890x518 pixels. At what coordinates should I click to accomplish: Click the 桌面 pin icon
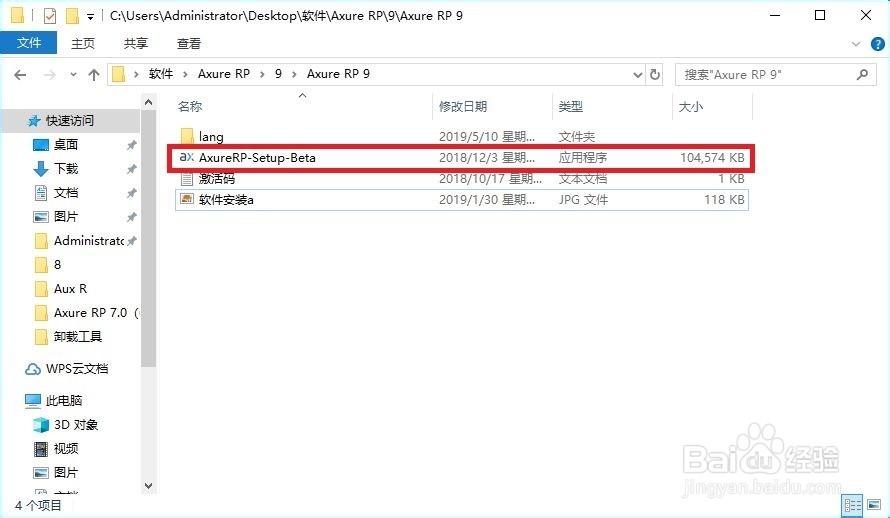pos(131,145)
